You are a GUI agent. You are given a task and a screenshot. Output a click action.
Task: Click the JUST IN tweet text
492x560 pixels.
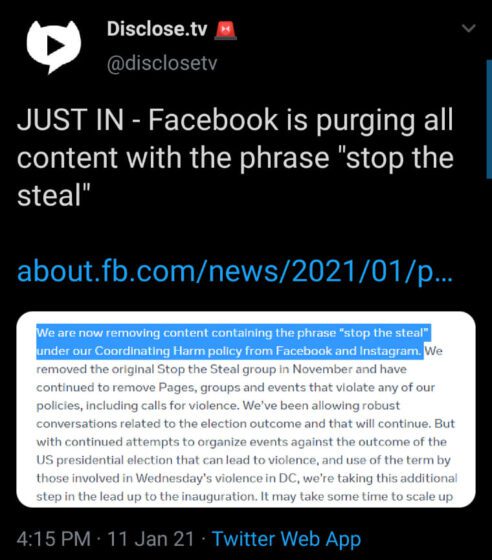[x=235, y=157]
